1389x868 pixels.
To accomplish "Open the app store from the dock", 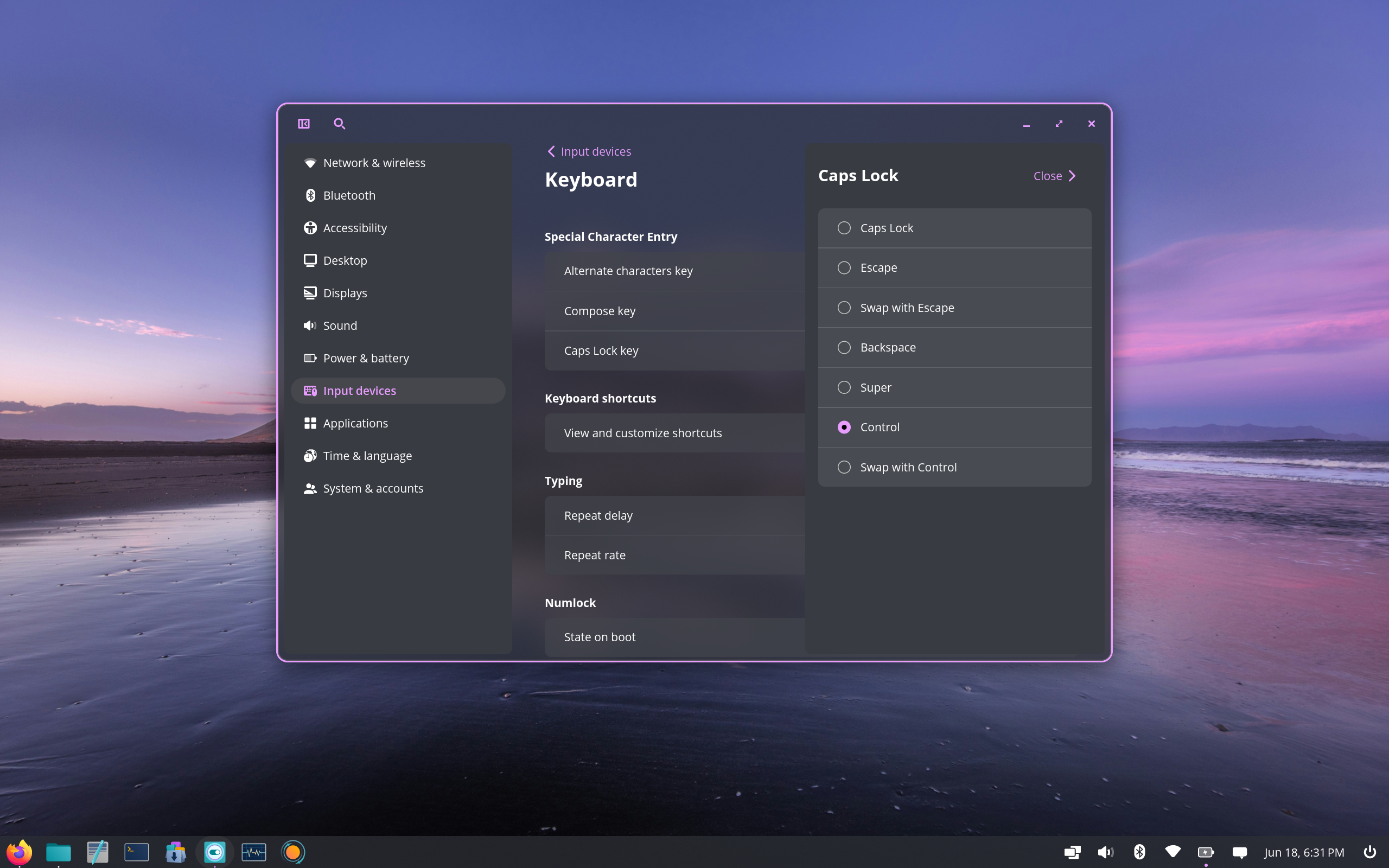I will coord(176,852).
